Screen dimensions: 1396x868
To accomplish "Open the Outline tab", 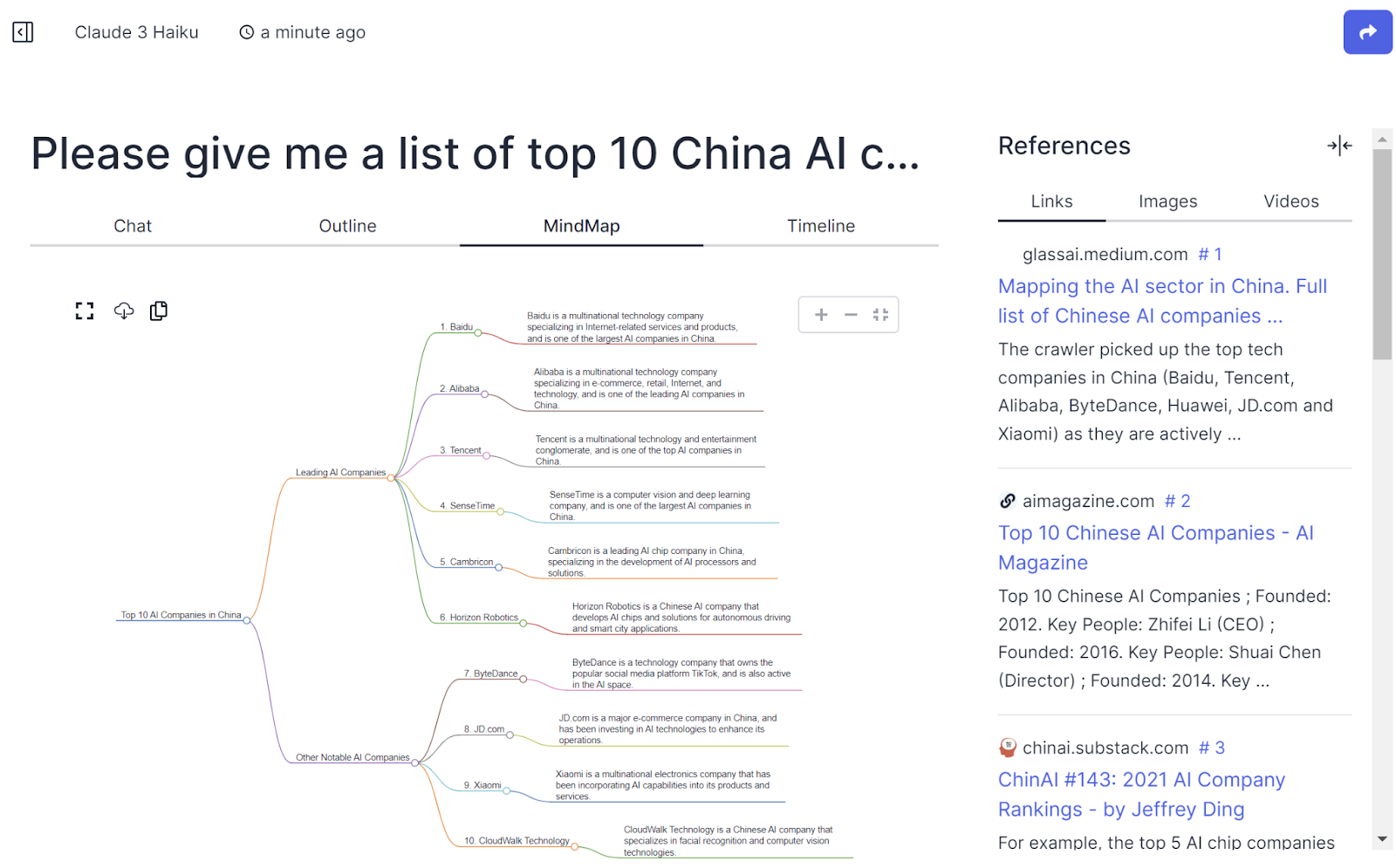I will point(347,226).
